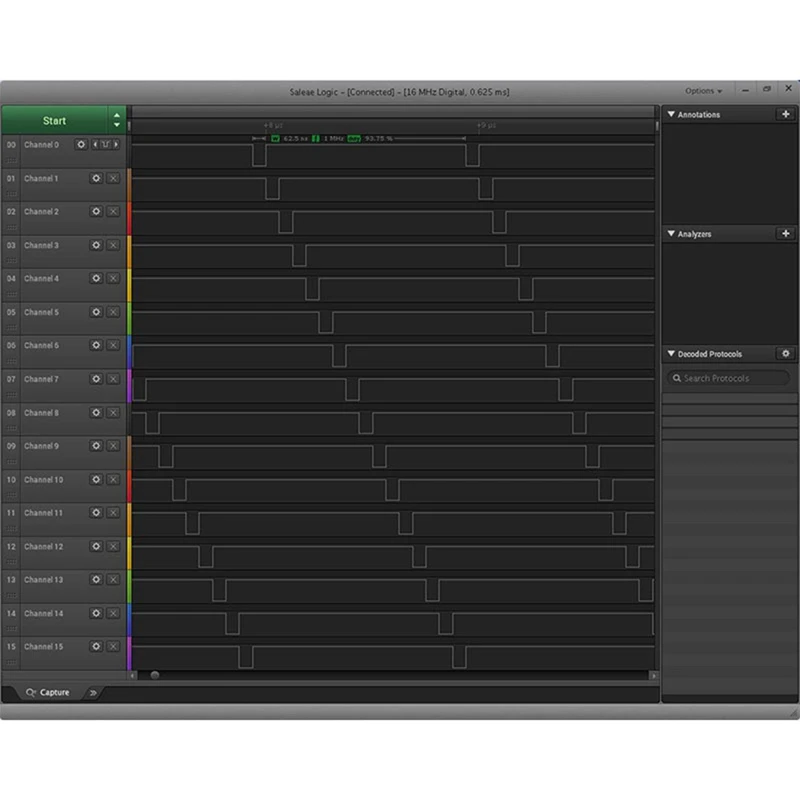Remove Channel 9 with its X button
The height and width of the screenshot is (800, 800).
tap(113, 446)
